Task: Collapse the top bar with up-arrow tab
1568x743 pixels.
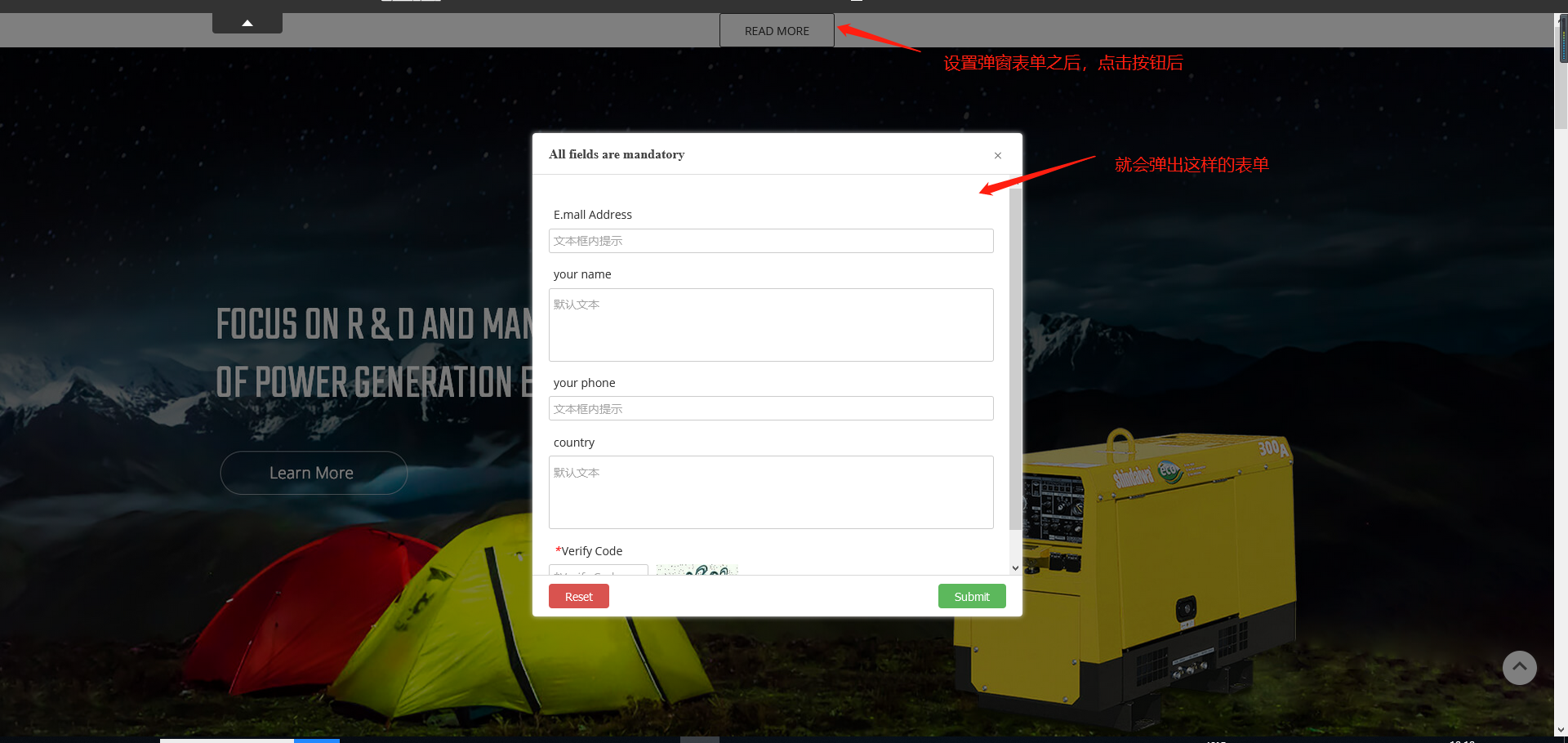Action: 247,23
